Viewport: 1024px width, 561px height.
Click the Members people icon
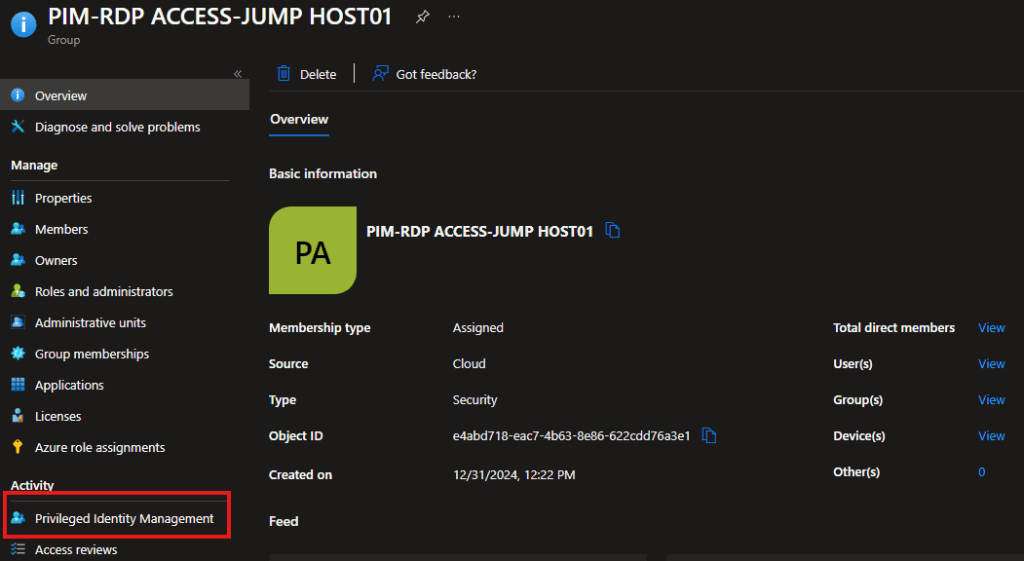click(x=18, y=229)
